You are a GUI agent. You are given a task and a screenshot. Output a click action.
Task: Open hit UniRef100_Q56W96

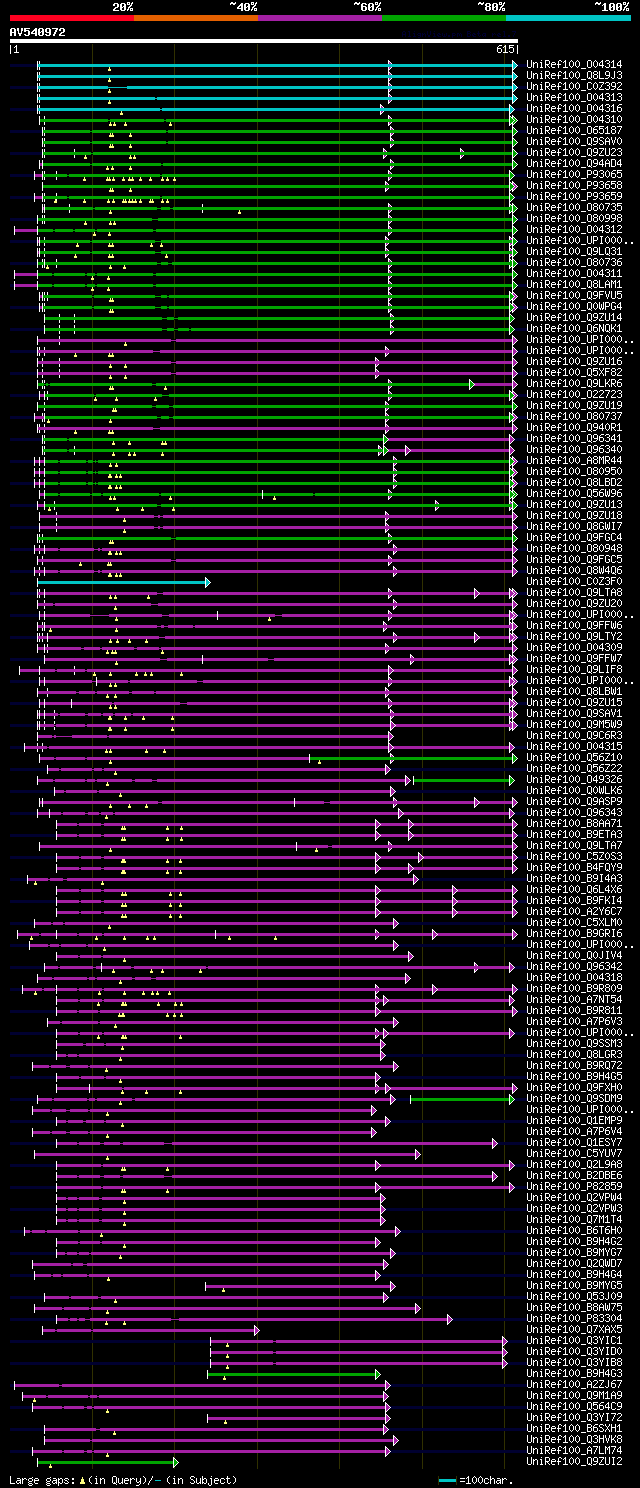(x=574, y=494)
